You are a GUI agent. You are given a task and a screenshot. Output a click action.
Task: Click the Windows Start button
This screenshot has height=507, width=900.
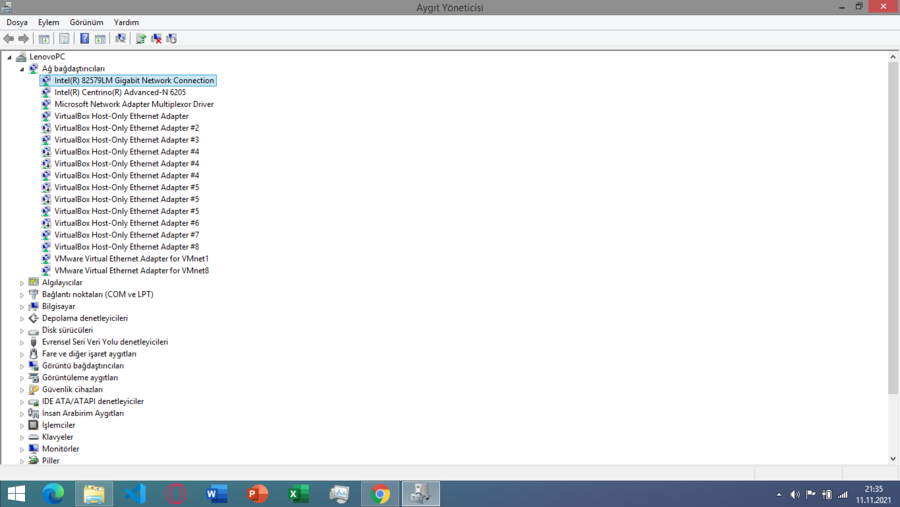pos(16,494)
